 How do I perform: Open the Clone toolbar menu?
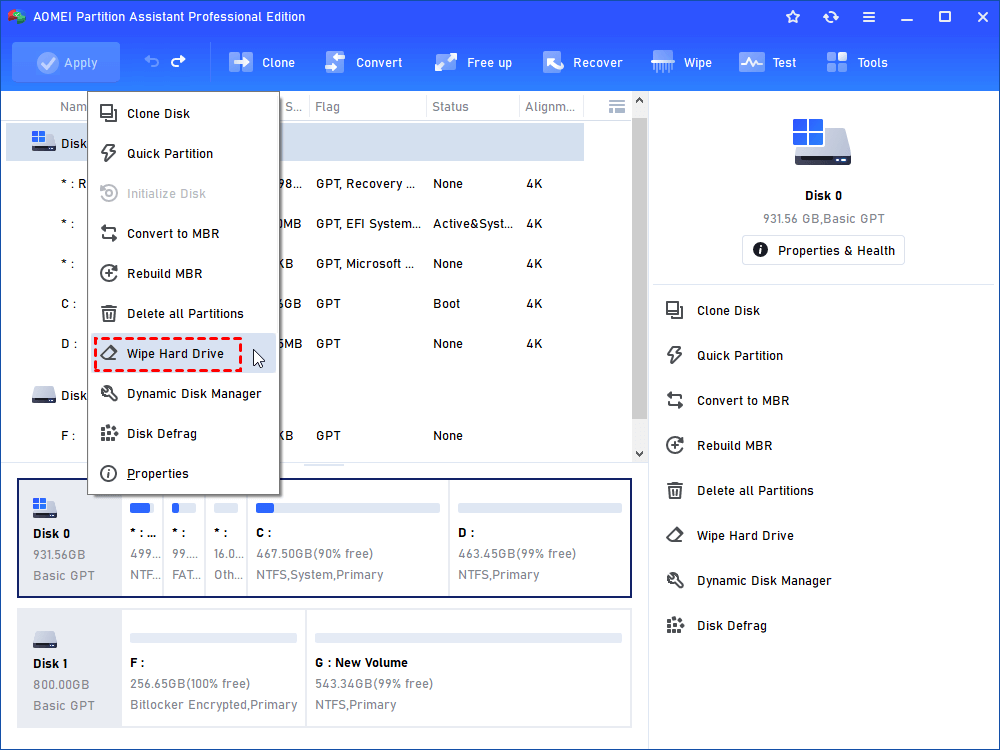(262, 62)
